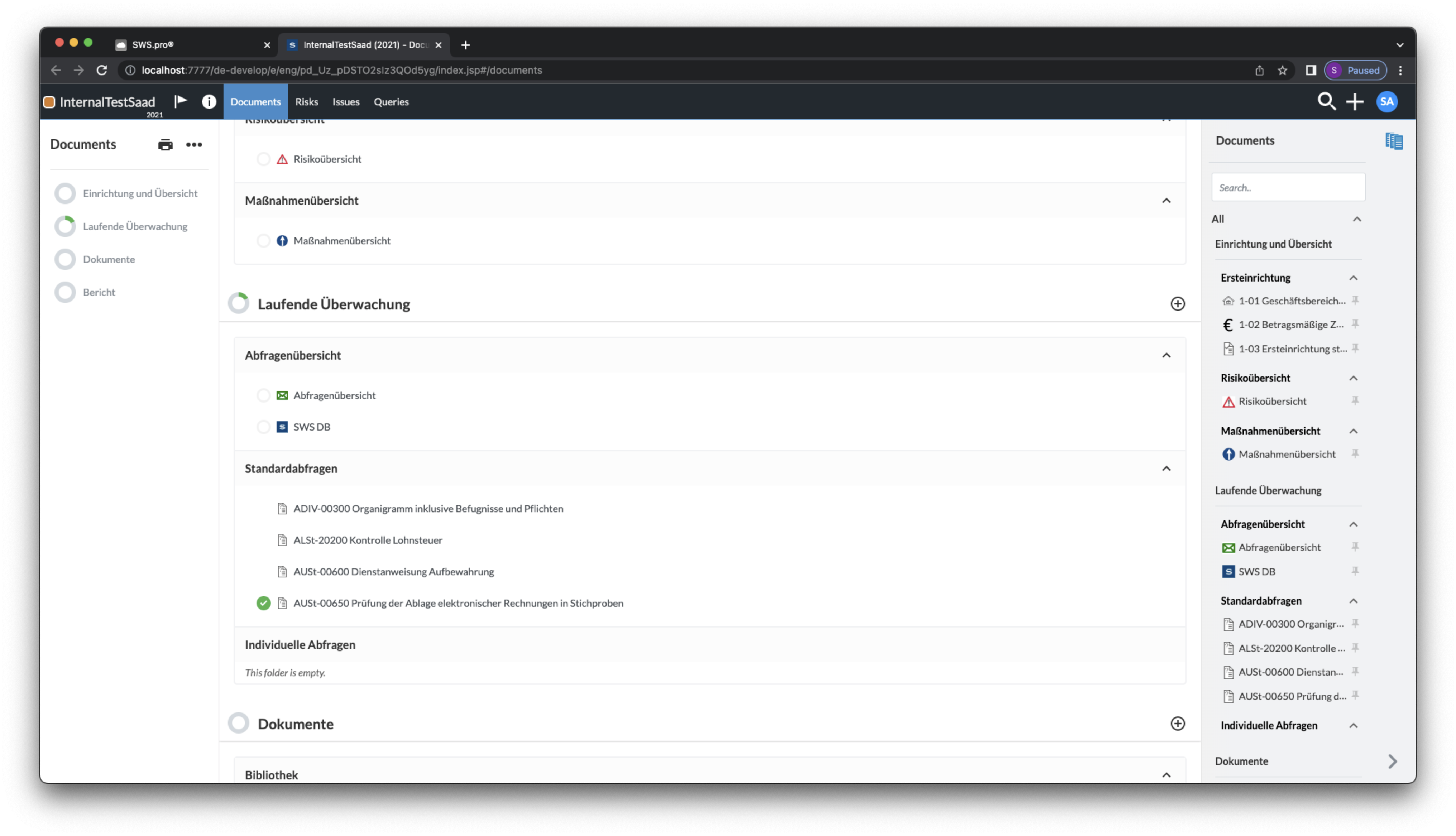Screen dimensions: 1456x836
Task: Open the info icon next to project name
Action: pos(209,102)
